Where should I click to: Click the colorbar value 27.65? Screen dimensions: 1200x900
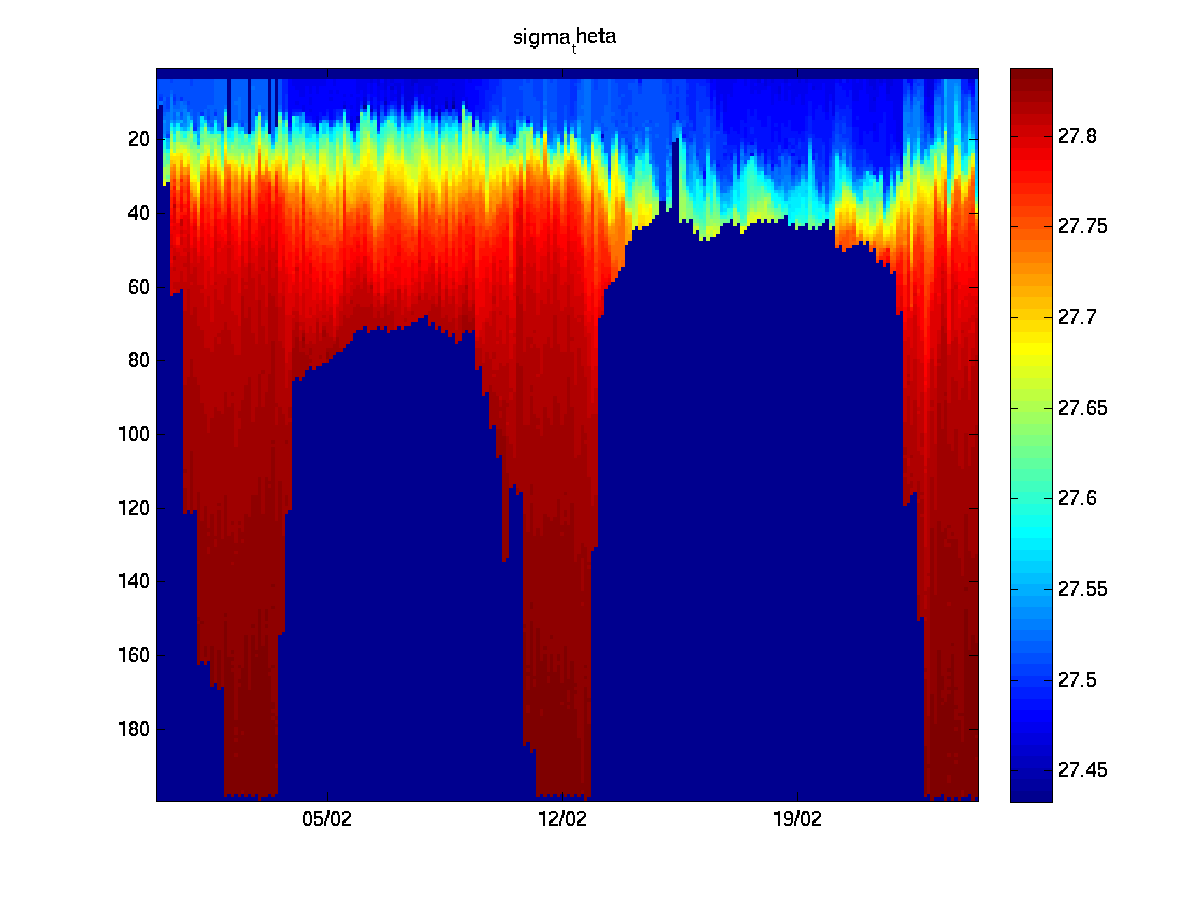pos(1082,408)
